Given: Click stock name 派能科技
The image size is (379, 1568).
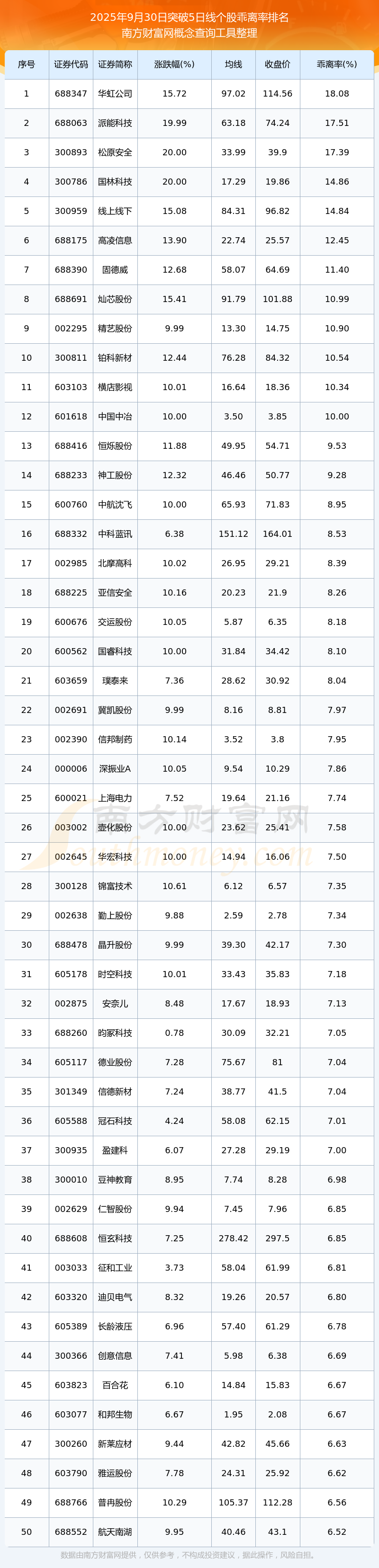Looking at the screenshot, I should click(x=115, y=123).
